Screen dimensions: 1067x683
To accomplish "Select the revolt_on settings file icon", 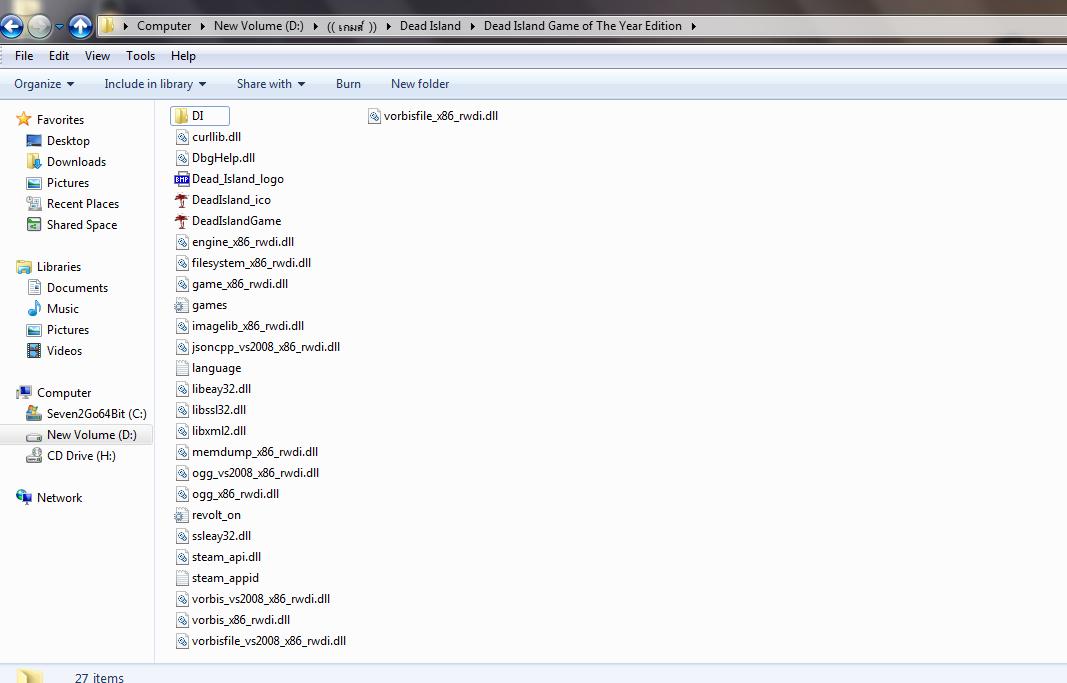I will (x=181, y=516).
